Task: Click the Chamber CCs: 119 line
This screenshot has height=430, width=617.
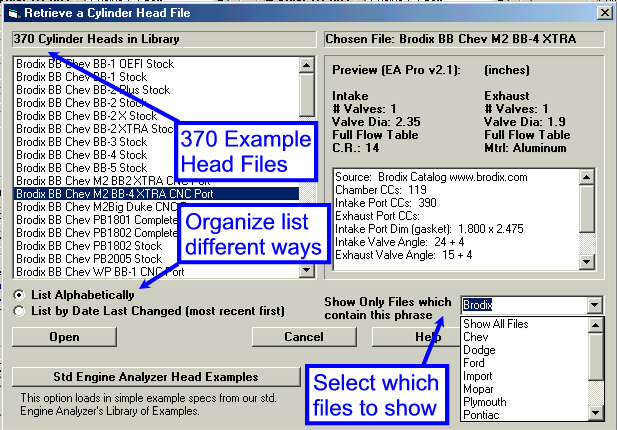Action: click(x=381, y=190)
